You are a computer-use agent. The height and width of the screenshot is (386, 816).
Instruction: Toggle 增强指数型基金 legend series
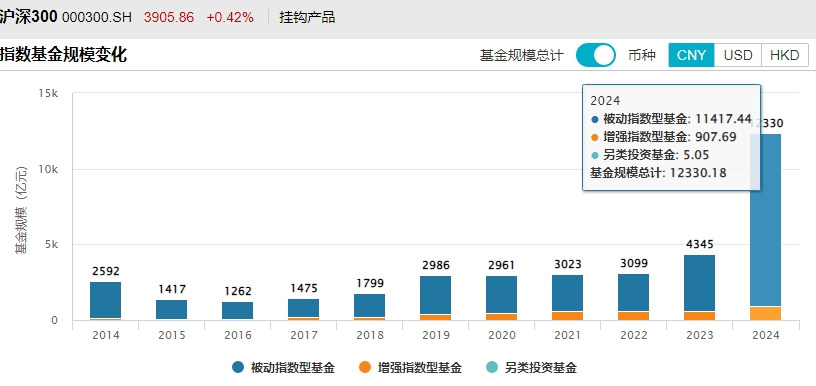tap(410, 368)
